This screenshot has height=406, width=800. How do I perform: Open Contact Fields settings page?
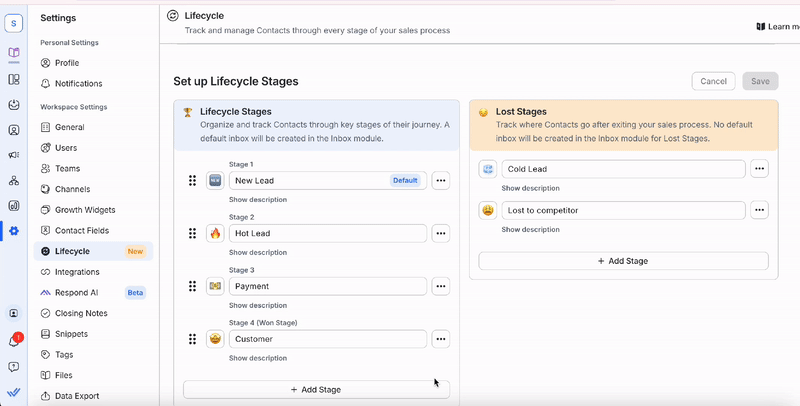coord(81,230)
